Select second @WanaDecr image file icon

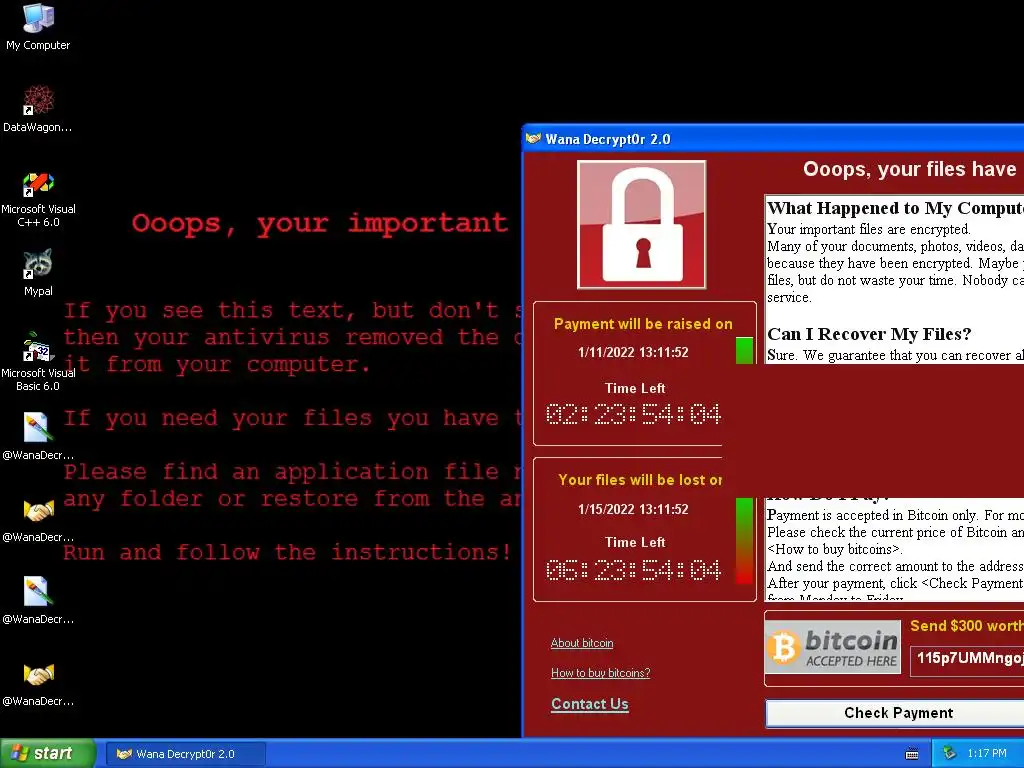(x=38, y=600)
